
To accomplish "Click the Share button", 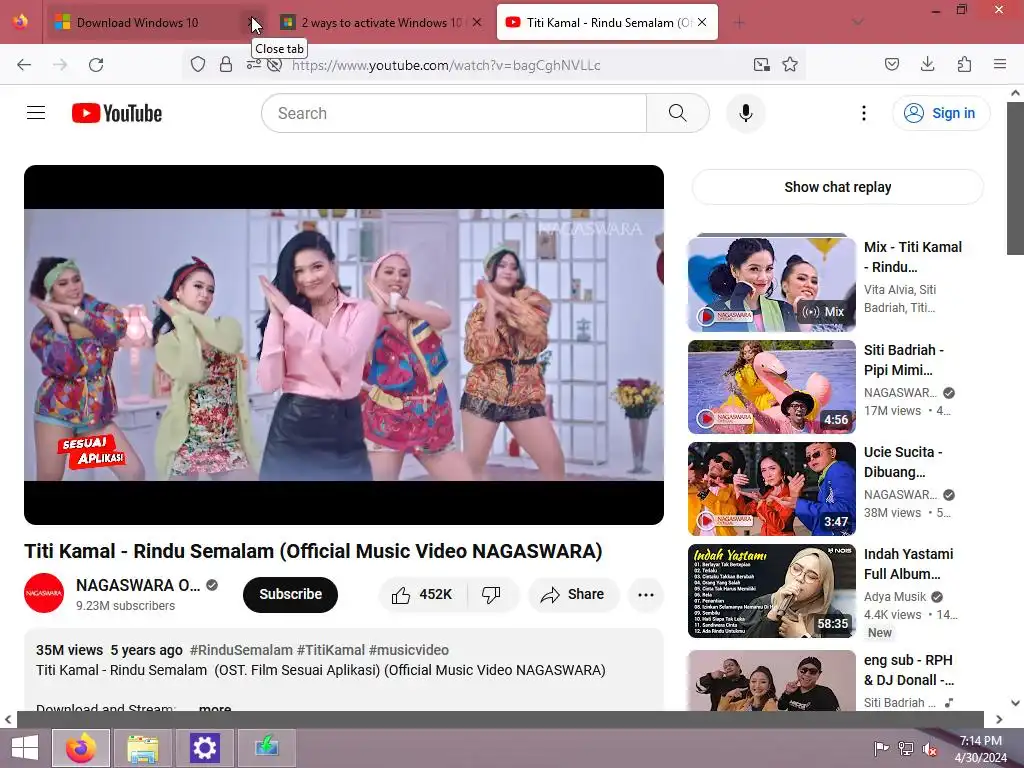I will click(573, 594).
